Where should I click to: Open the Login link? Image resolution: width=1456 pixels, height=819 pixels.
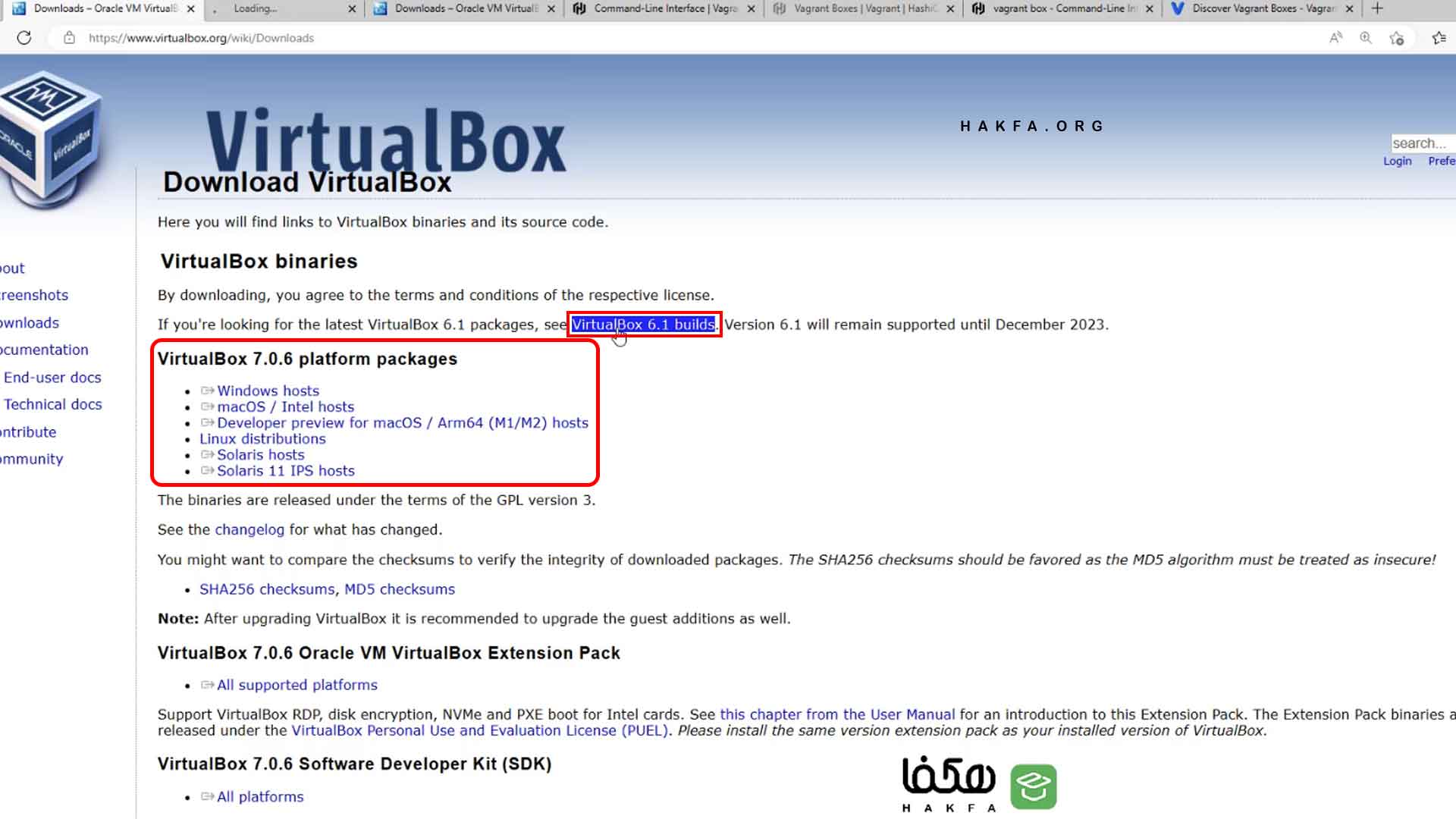1397,161
